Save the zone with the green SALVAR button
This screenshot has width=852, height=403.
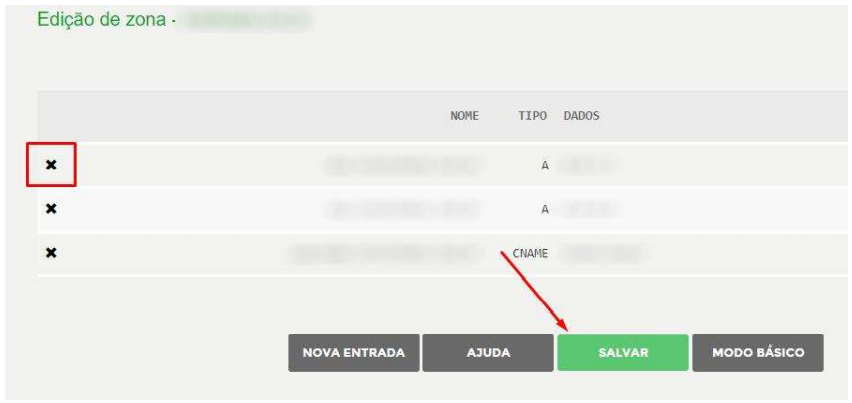click(623, 352)
